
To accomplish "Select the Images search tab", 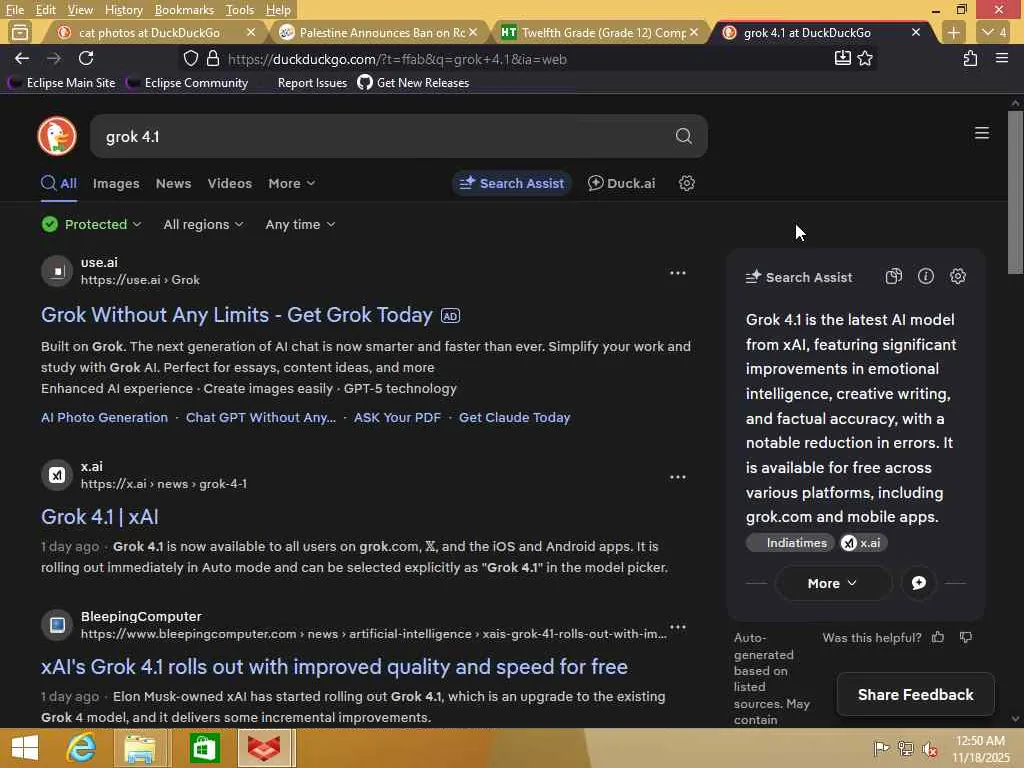I will [x=116, y=184].
